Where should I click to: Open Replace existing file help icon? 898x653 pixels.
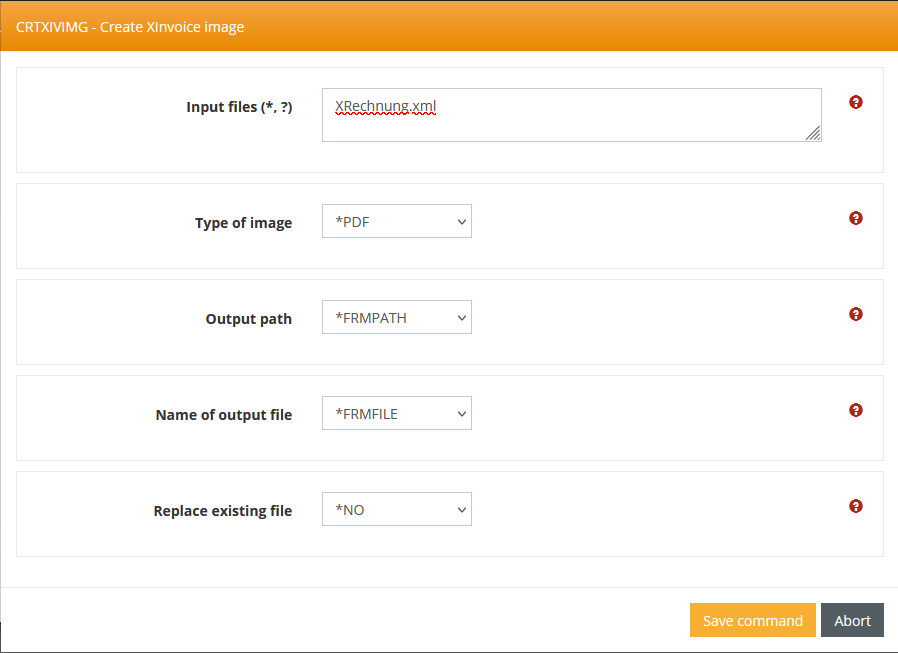tap(856, 506)
